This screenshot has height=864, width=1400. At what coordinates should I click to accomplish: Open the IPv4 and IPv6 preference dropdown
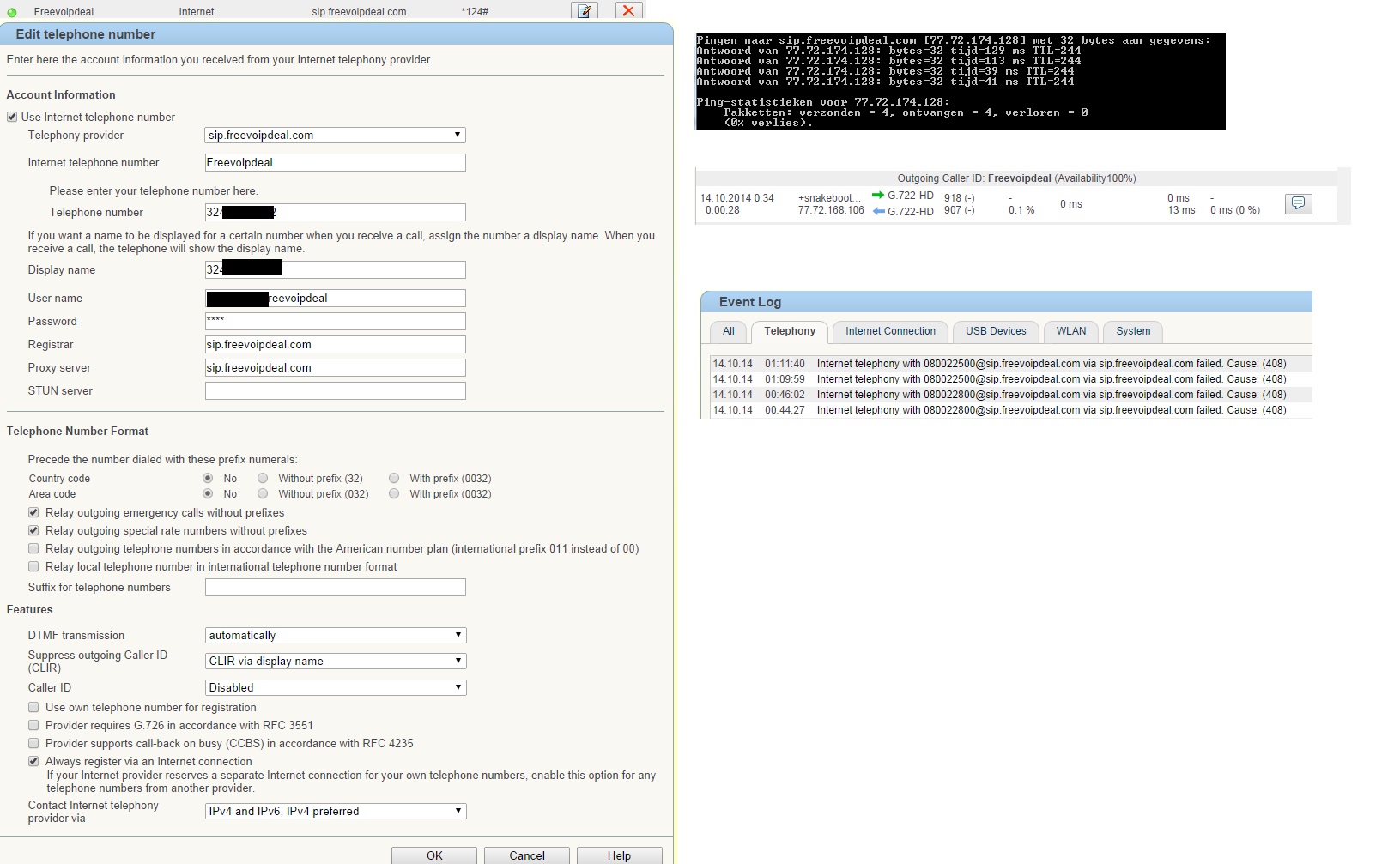click(x=335, y=812)
